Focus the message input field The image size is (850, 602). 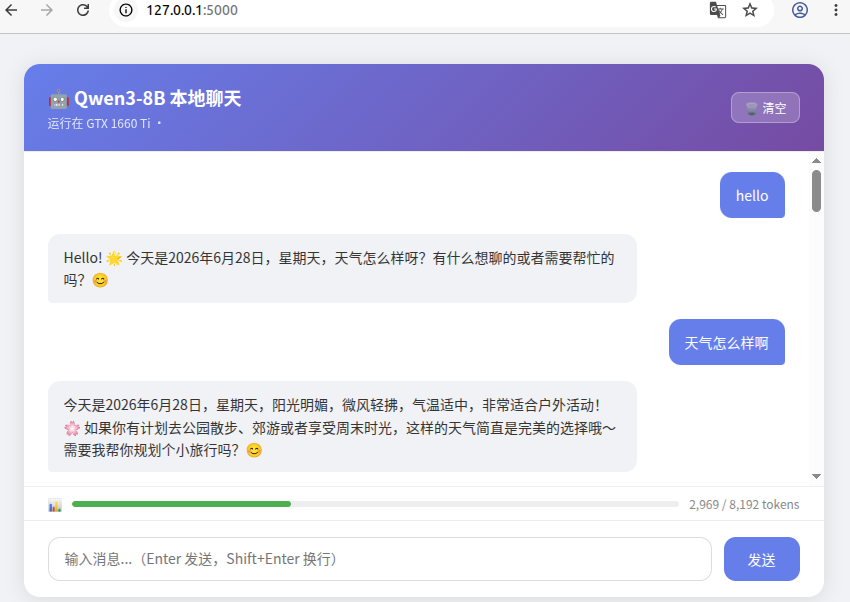point(379,559)
